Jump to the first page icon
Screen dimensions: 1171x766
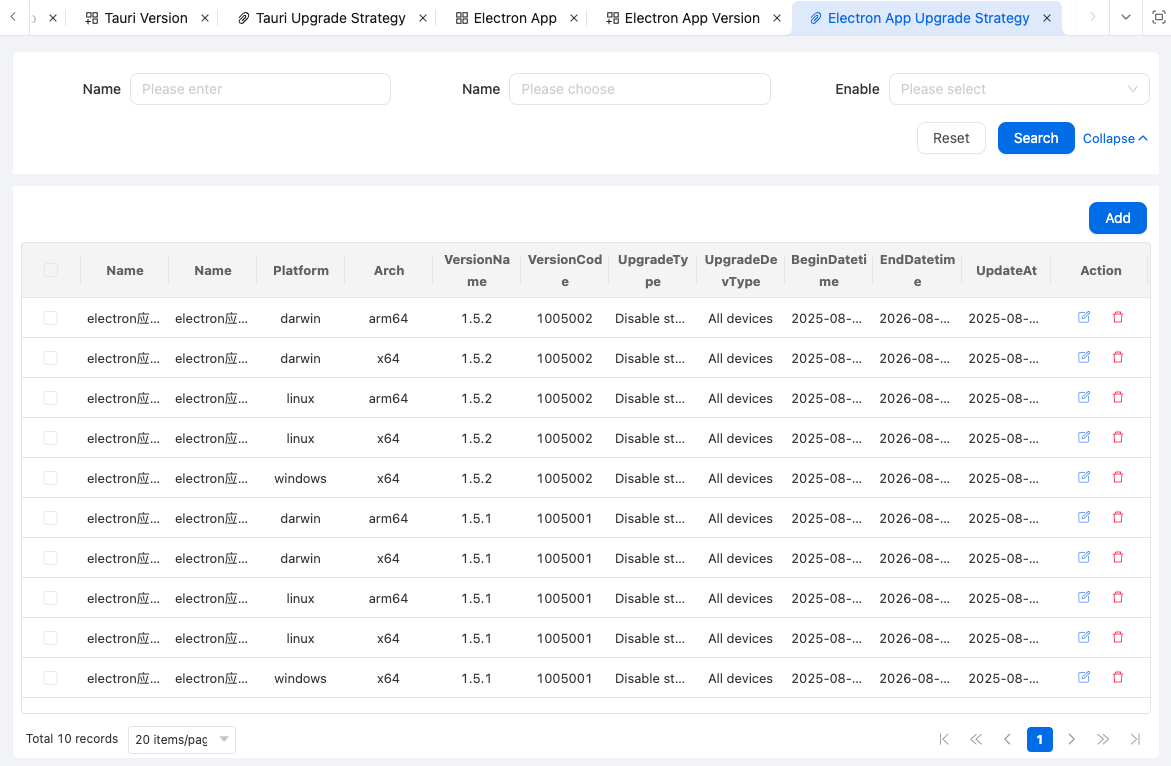pyautogui.click(x=944, y=739)
